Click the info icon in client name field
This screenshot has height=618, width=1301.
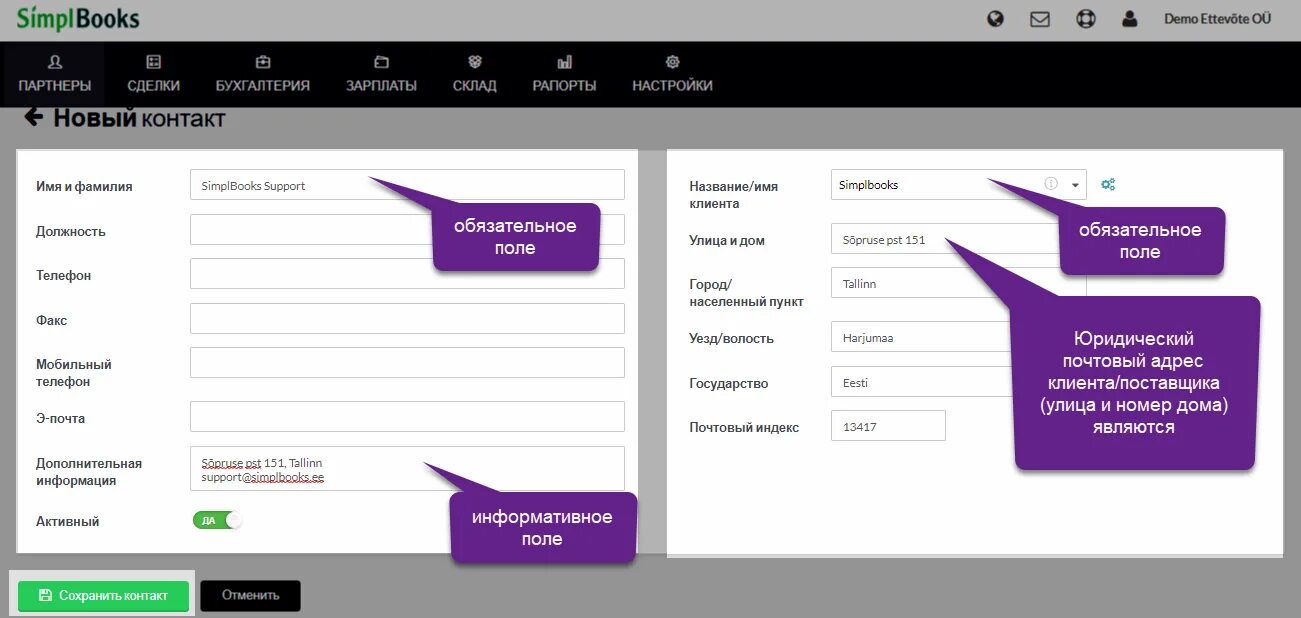pyautogui.click(x=1051, y=184)
